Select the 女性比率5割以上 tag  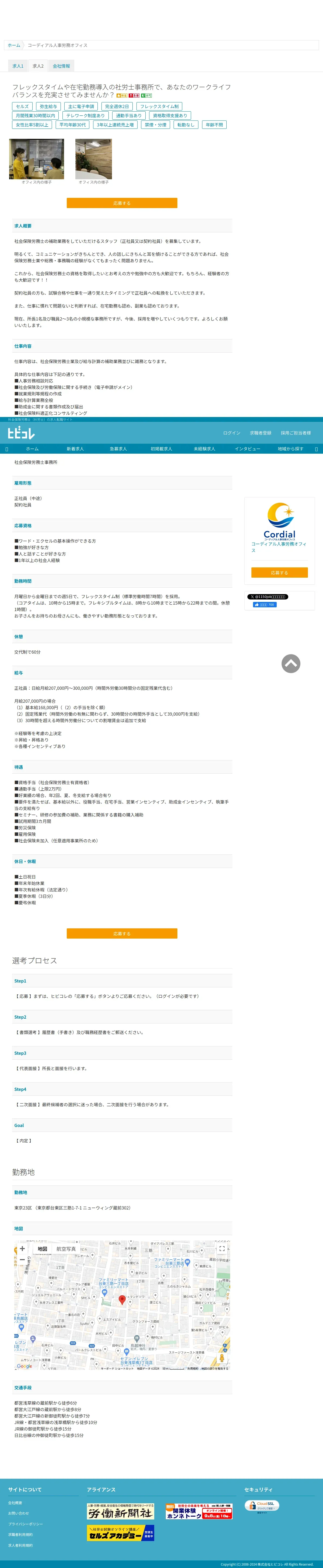click(32, 125)
